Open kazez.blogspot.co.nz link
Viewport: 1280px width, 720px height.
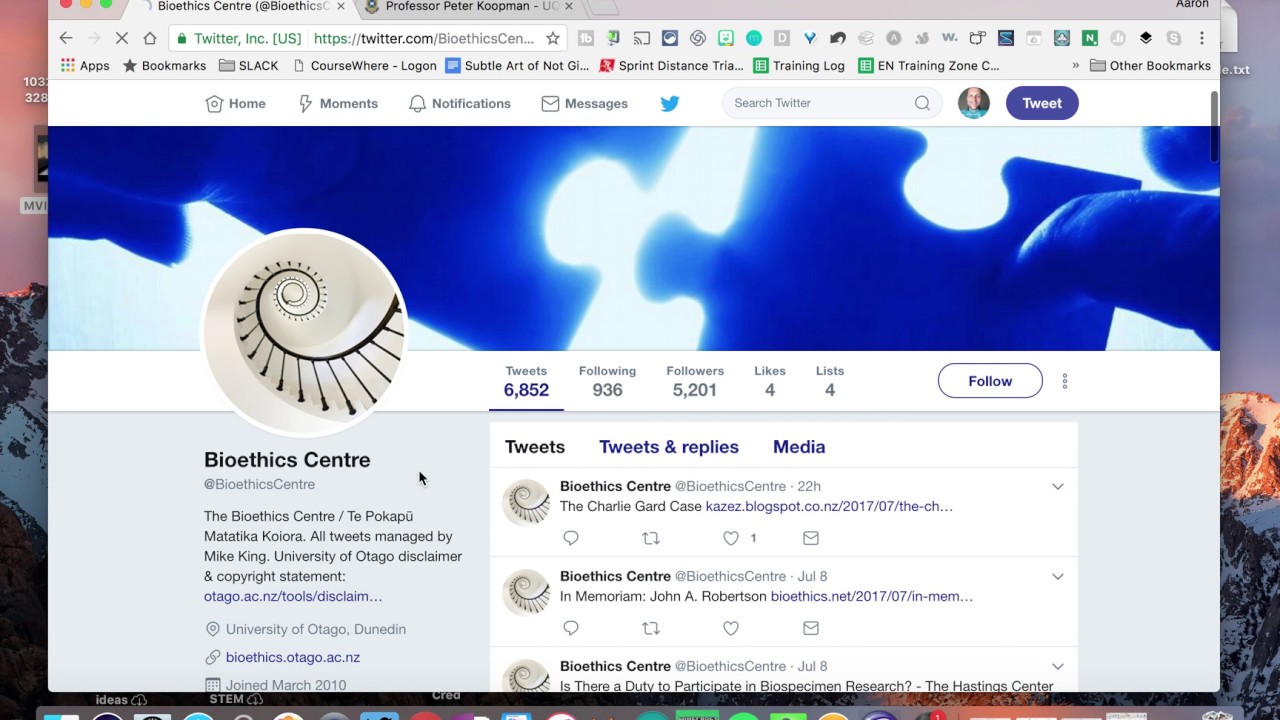click(x=829, y=506)
